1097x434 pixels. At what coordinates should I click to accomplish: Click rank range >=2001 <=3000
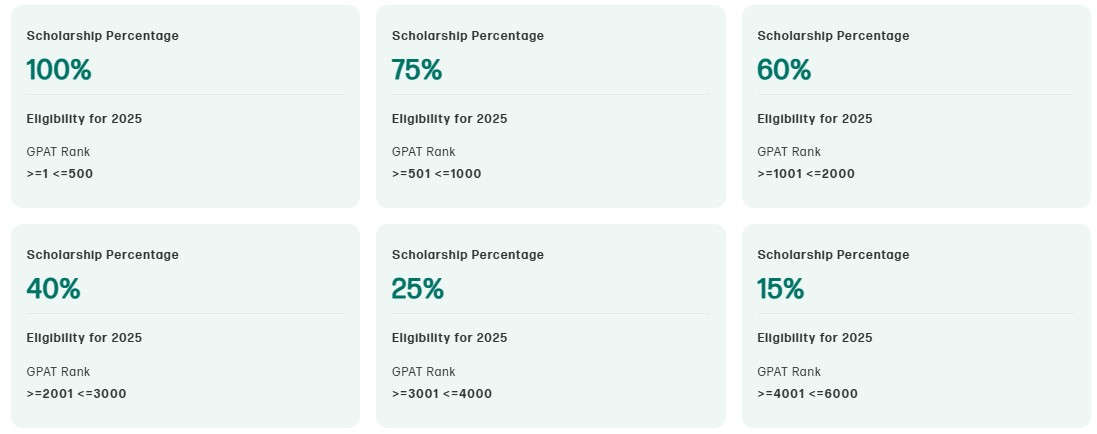76,393
